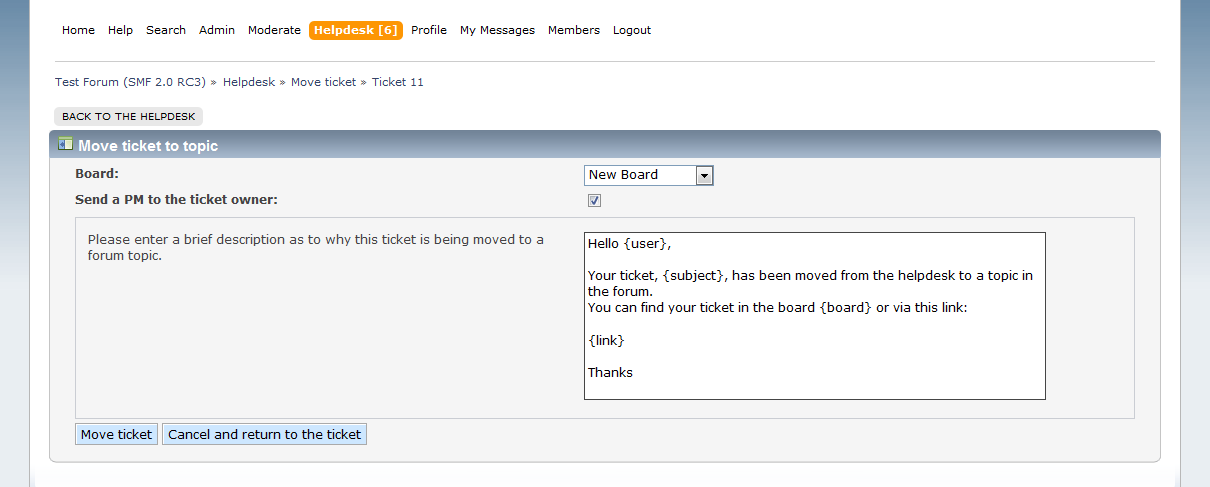The height and width of the screenshot is (487, 1210).
Task: Open the Admin menu item
Action: click(217, 30)
